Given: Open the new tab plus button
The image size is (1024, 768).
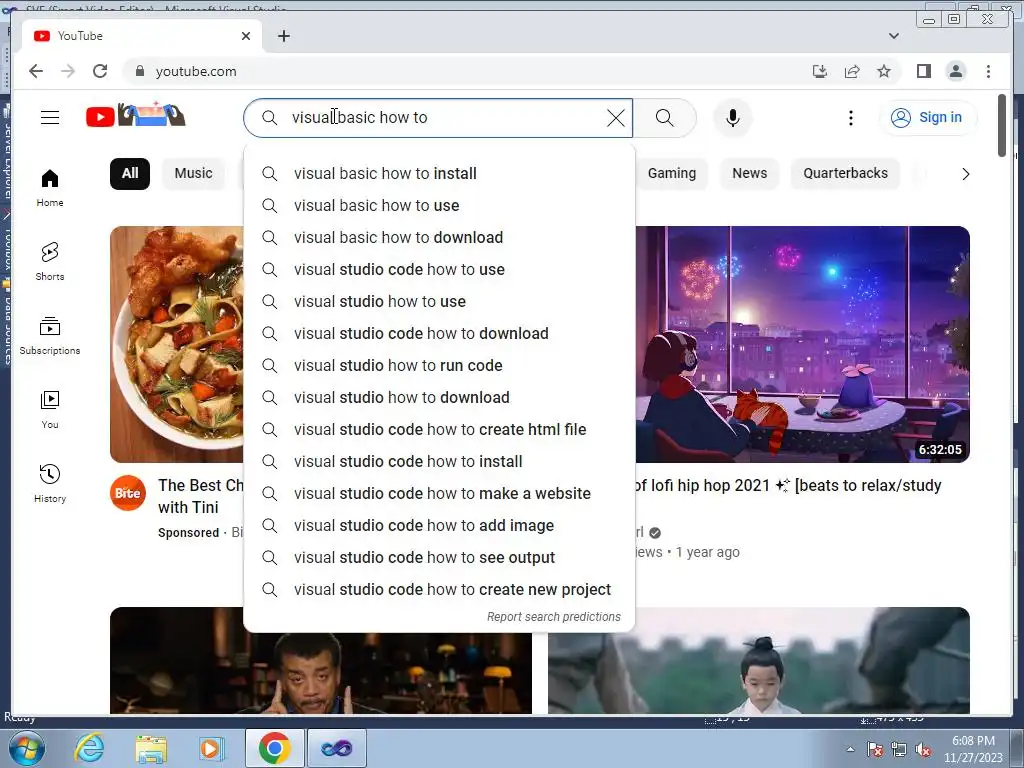Looking at the screenshot, I should (283, 36).
